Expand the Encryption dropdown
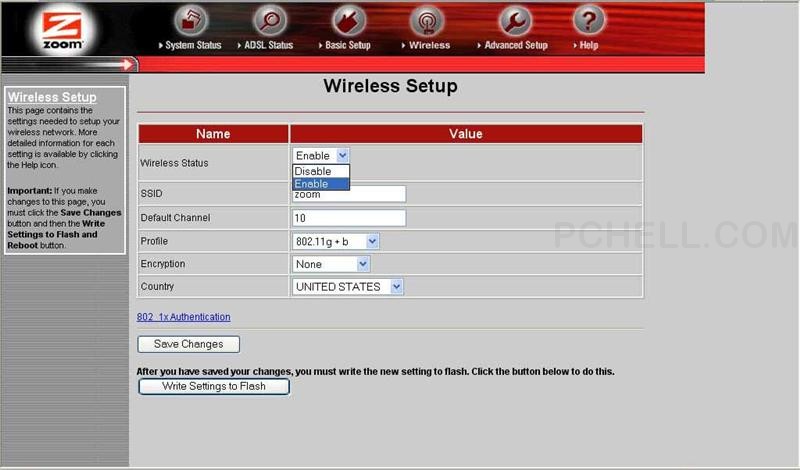 (331, 264)
